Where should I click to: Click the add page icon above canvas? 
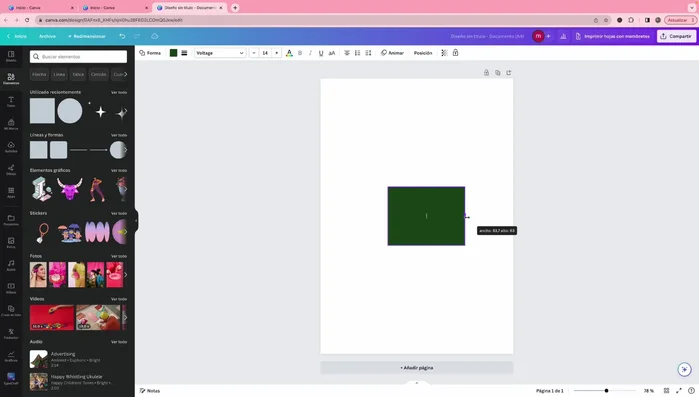click(509, 73)
